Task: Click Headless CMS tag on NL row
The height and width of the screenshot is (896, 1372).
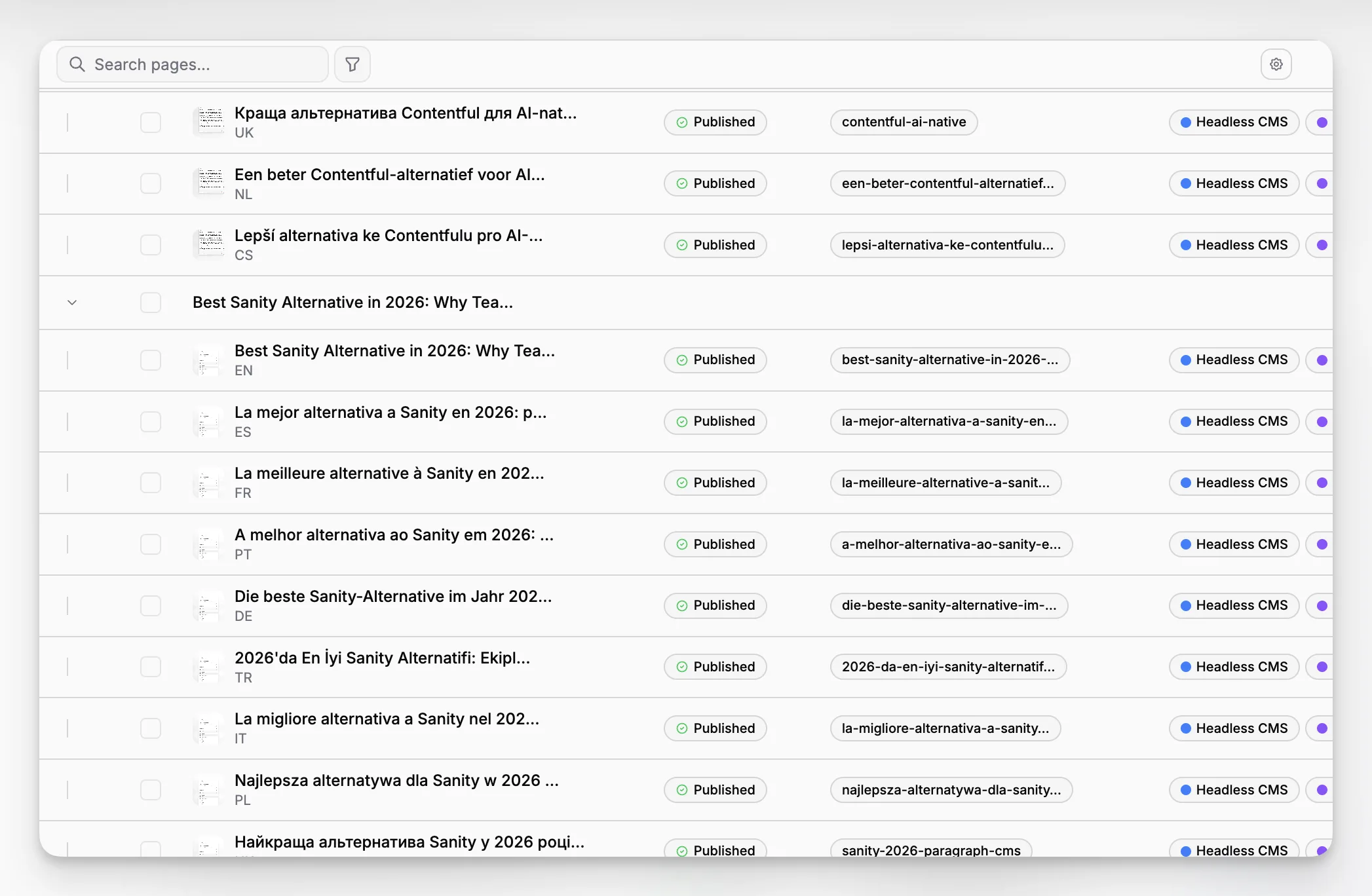Action: (x=1234, y=183)
